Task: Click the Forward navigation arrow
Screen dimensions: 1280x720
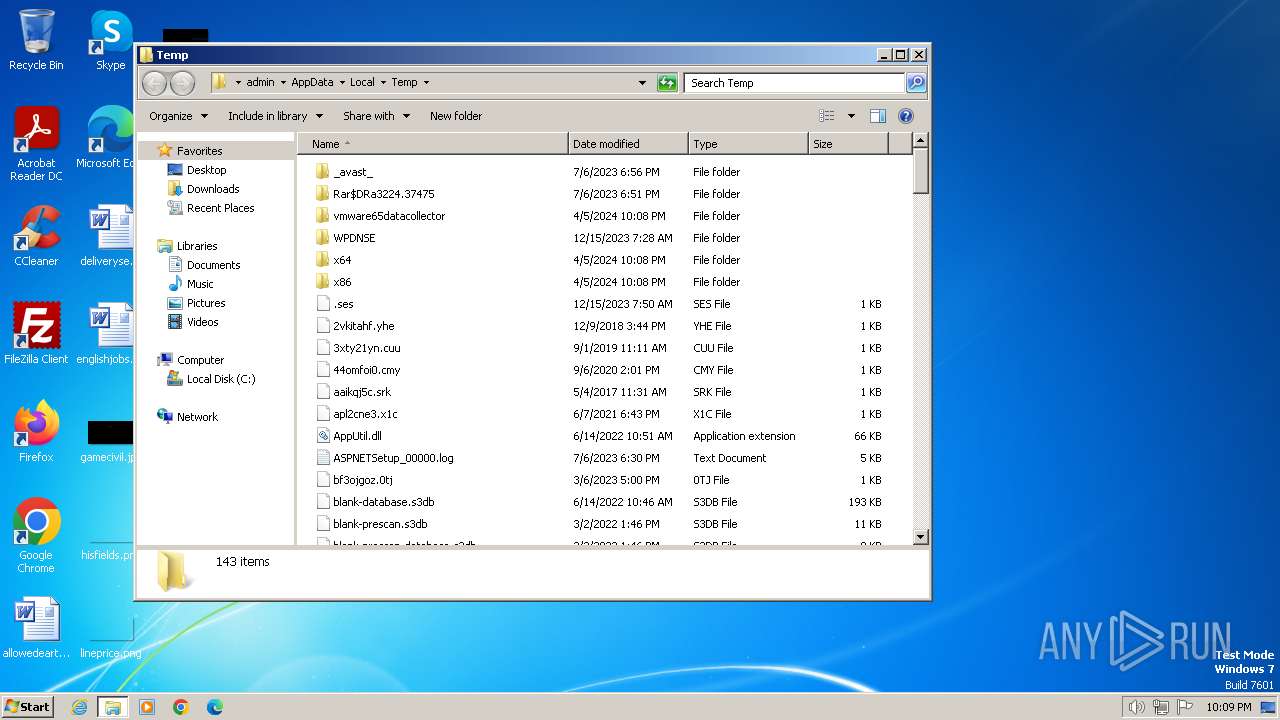Action: (x=182, y=83)
